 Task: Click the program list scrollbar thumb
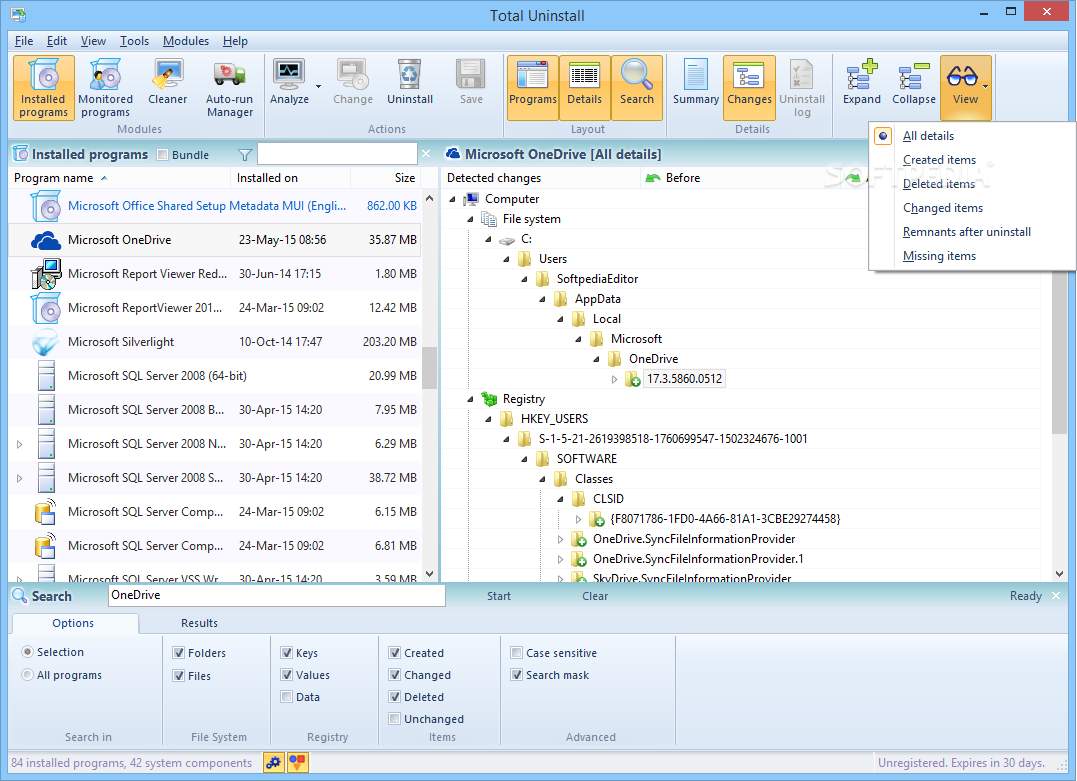[429, 367]
